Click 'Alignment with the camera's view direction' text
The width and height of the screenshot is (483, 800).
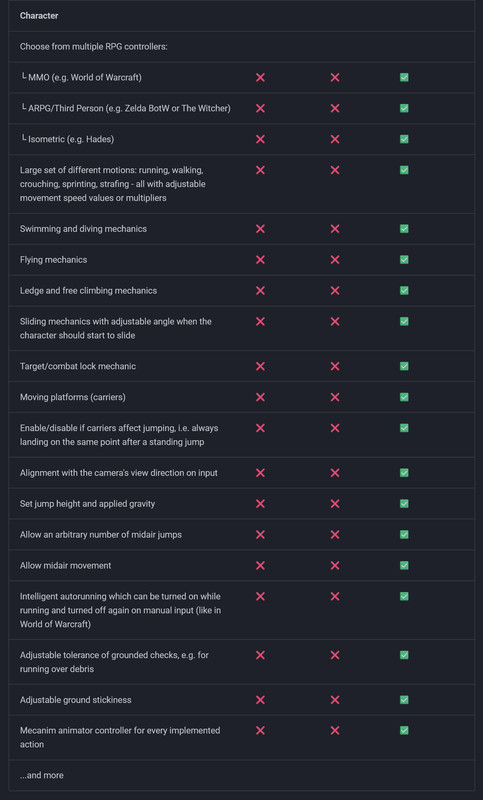point(119,473)
